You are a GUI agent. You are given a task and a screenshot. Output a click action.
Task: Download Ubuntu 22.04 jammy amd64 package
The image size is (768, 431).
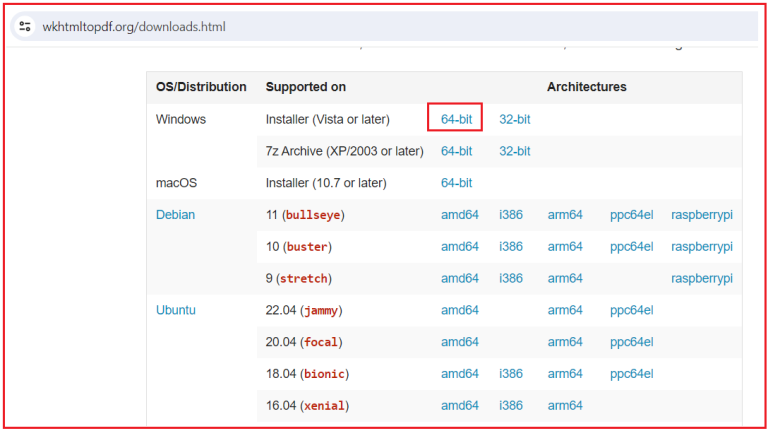460,310
